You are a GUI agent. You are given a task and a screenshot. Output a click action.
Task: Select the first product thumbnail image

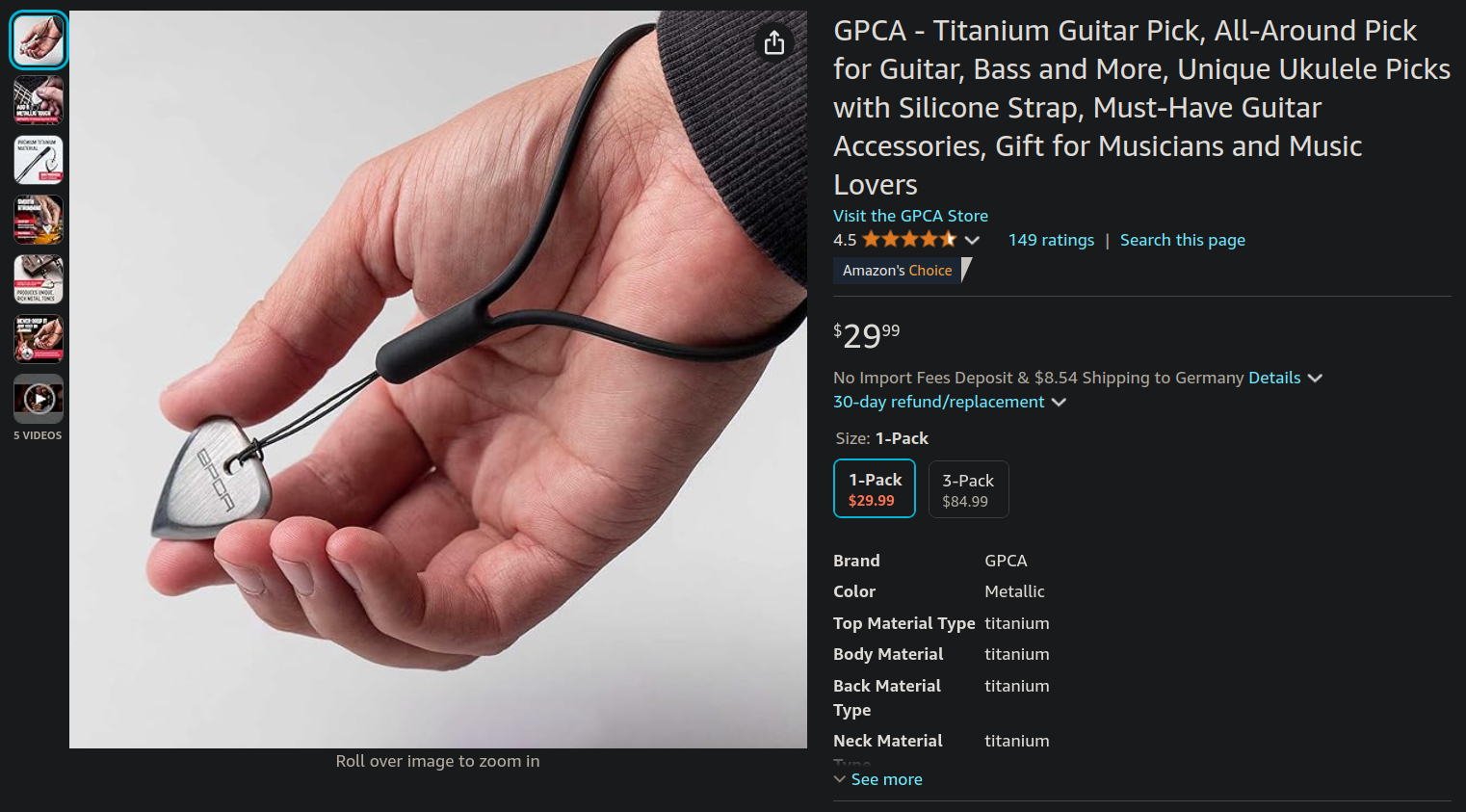pyautogui.click(x=39, y=40)
